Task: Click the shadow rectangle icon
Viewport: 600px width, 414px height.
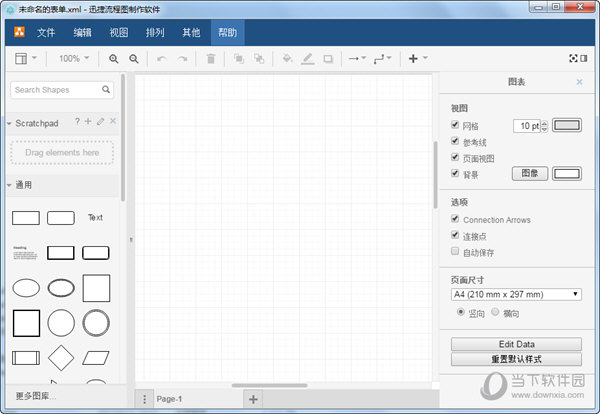Action: tap(328, 59)
